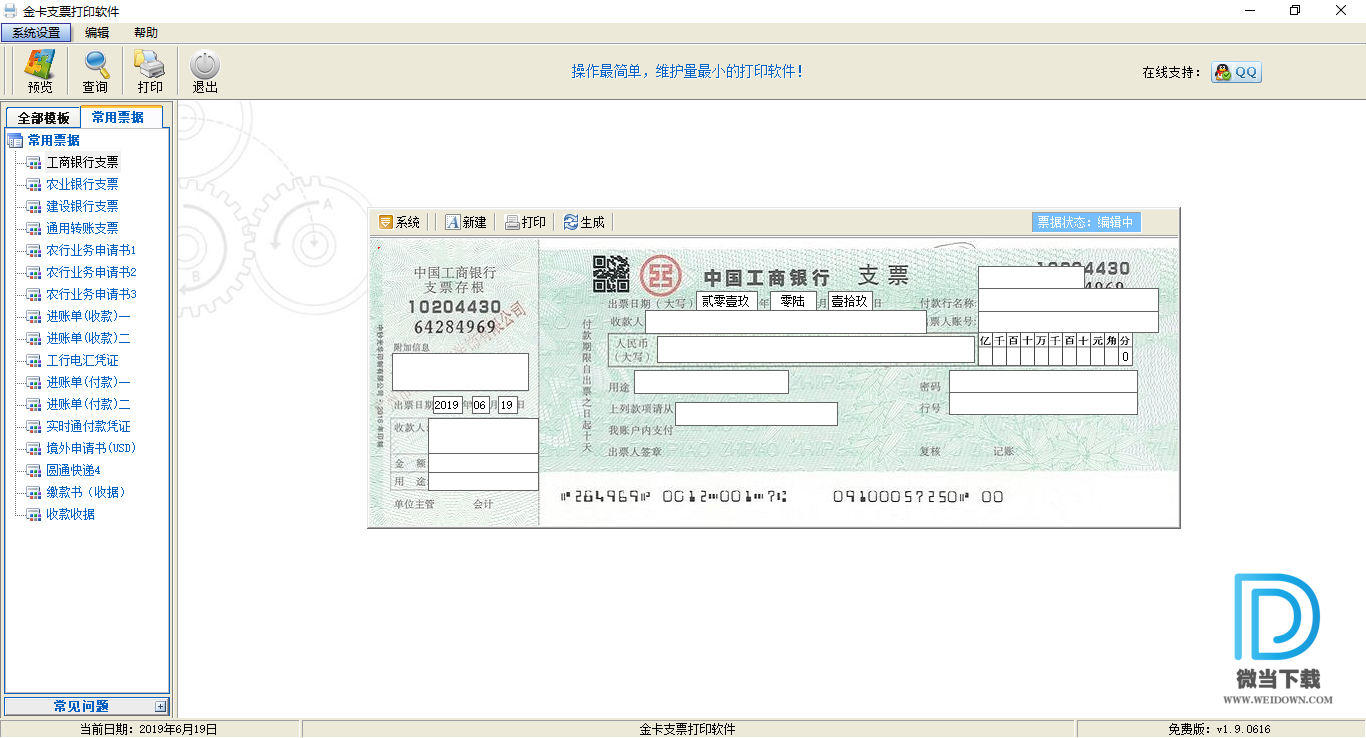Viewport: 1366px width, 738px height.
Task: Click 打印 in cheque toolbar
Action: [525, 222]
